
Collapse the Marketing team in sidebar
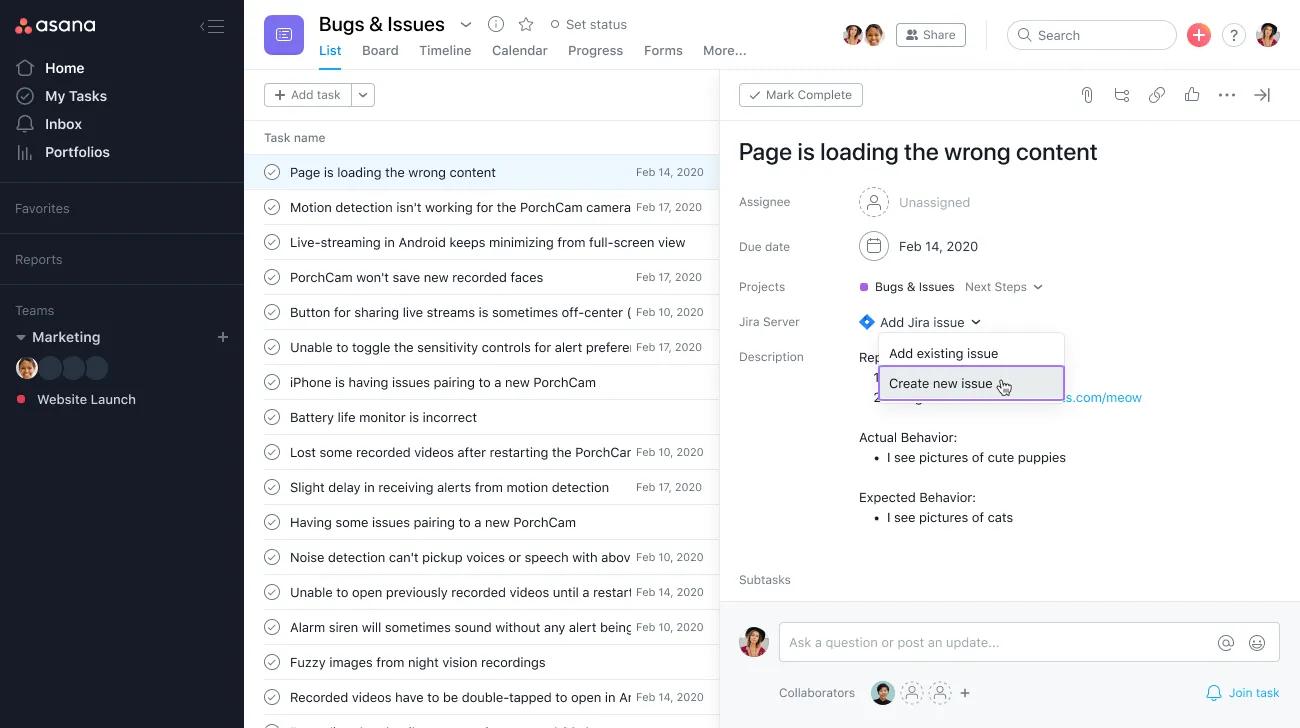coord(22,337)
